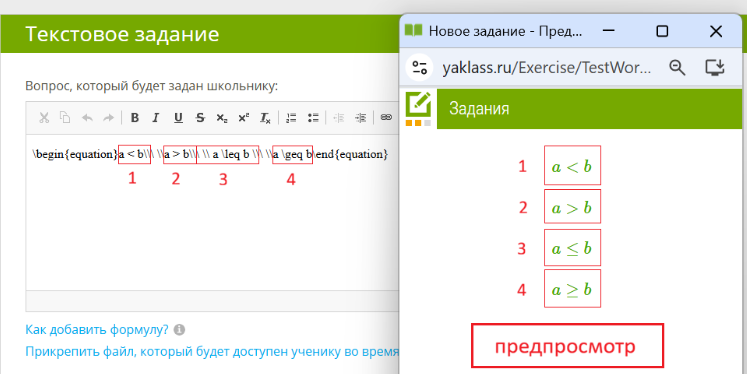
Task: Click the Insert Link chain icon
Action: [x=386, y=117]
